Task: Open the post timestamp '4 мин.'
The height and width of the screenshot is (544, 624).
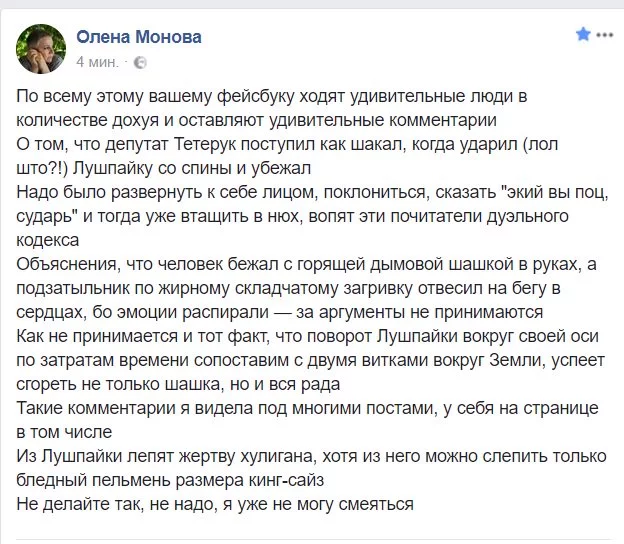Action: coord(98,62)
